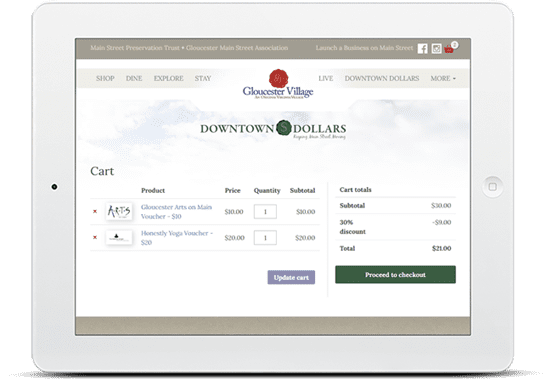Click Proceed to checkout button
The image size is (552, 380).
(x=395, y=275)
